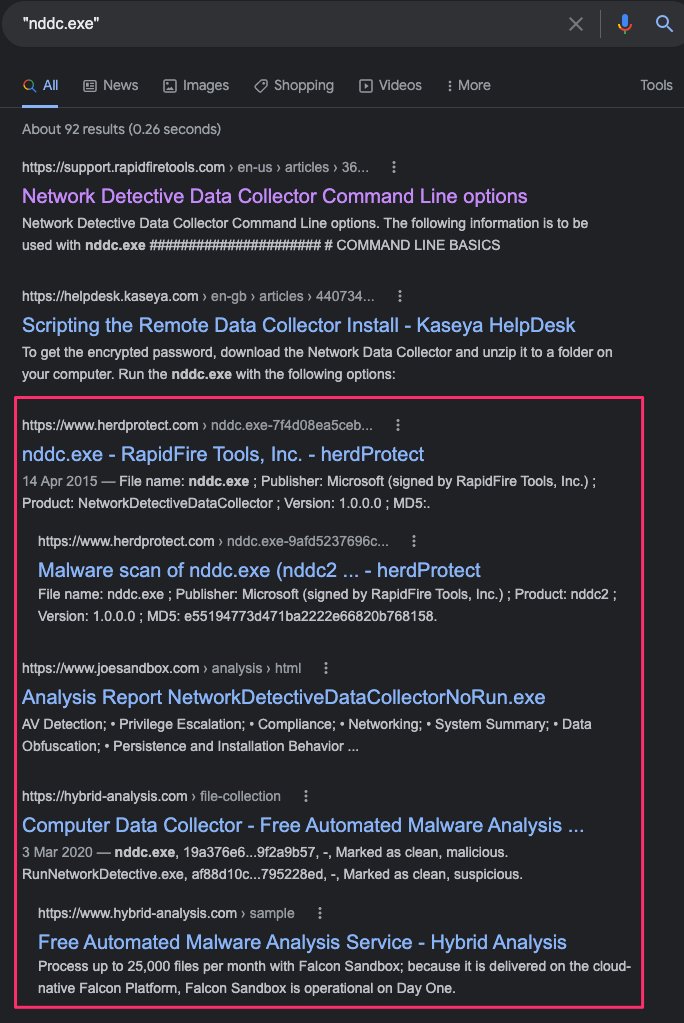Screen dimensions: 684x1023
Task: Click the herdprotect.com nddc.exe-7f4d08ea5ceb URL breadcrumb
Action: coord(198,426)
